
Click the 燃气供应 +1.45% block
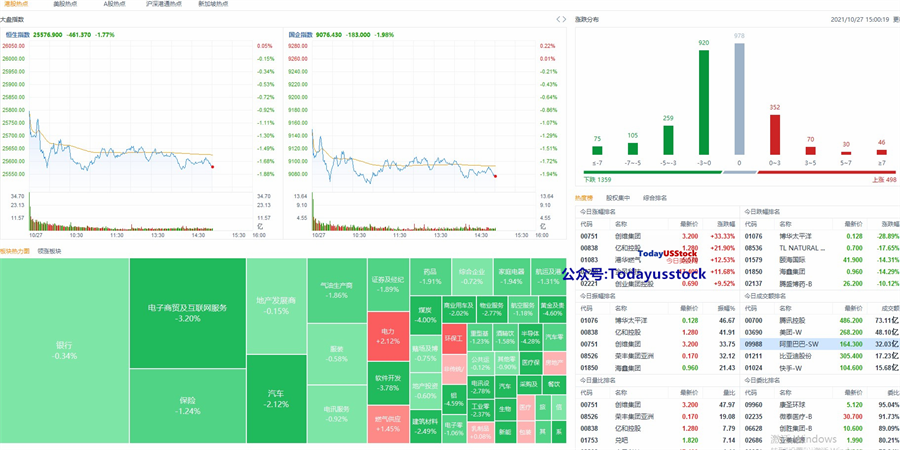387,424
